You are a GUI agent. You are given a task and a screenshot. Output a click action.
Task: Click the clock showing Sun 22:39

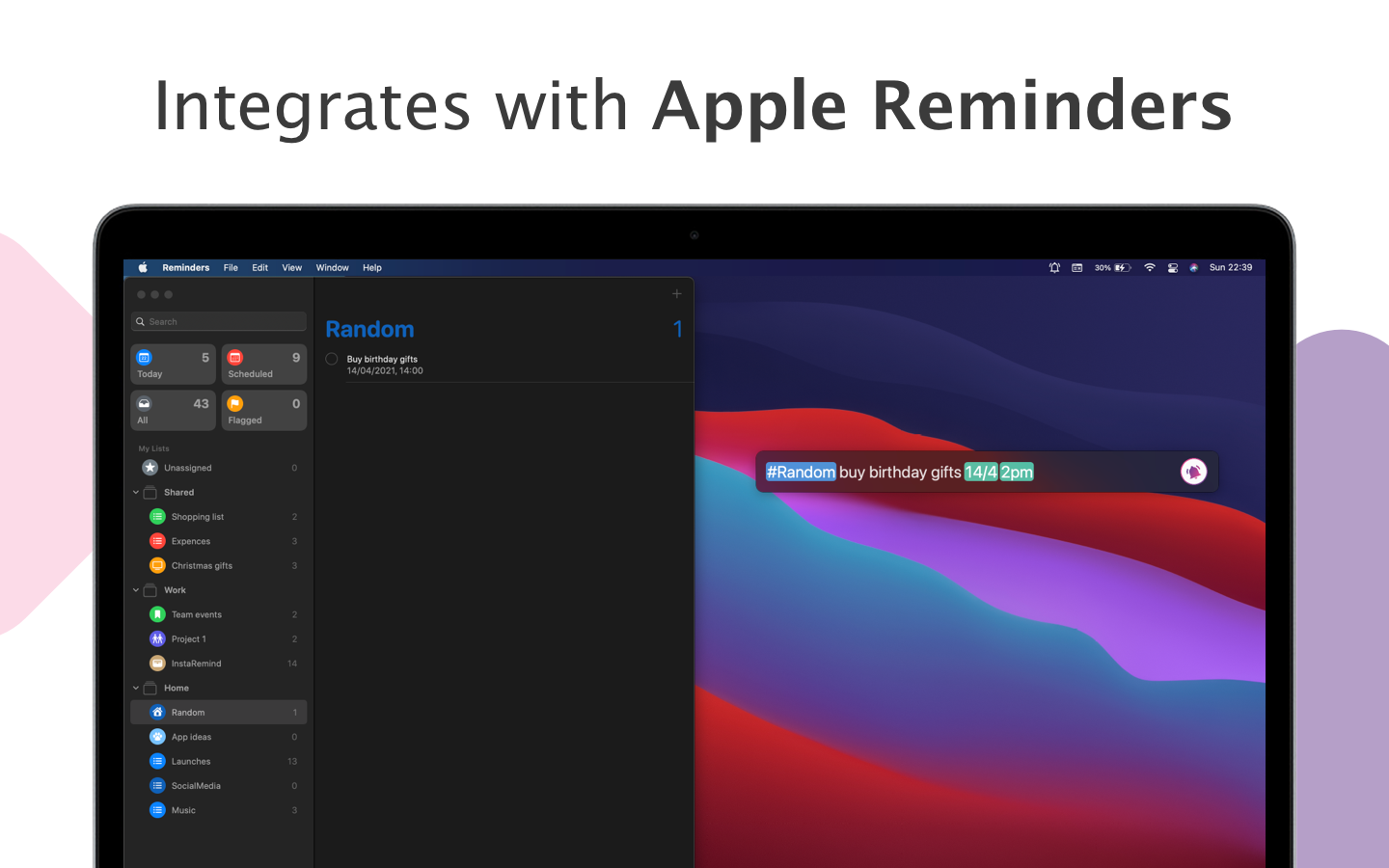(x=1231, y=268)
